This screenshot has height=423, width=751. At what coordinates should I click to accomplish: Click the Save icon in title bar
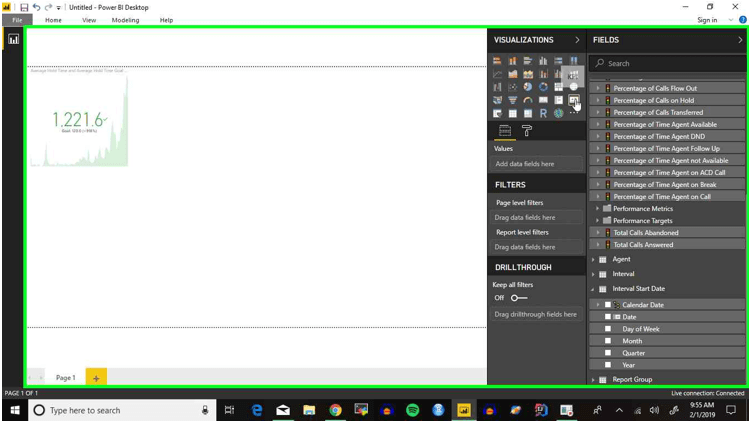[x=24, y=7]
